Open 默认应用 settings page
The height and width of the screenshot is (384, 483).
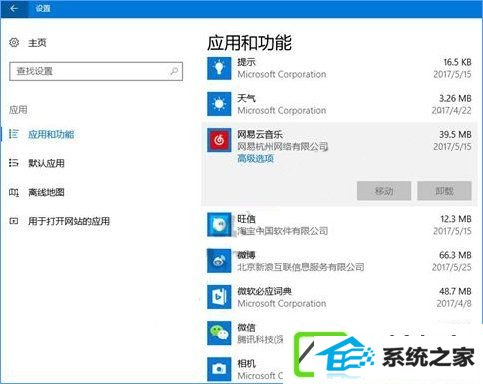[46, 163]
